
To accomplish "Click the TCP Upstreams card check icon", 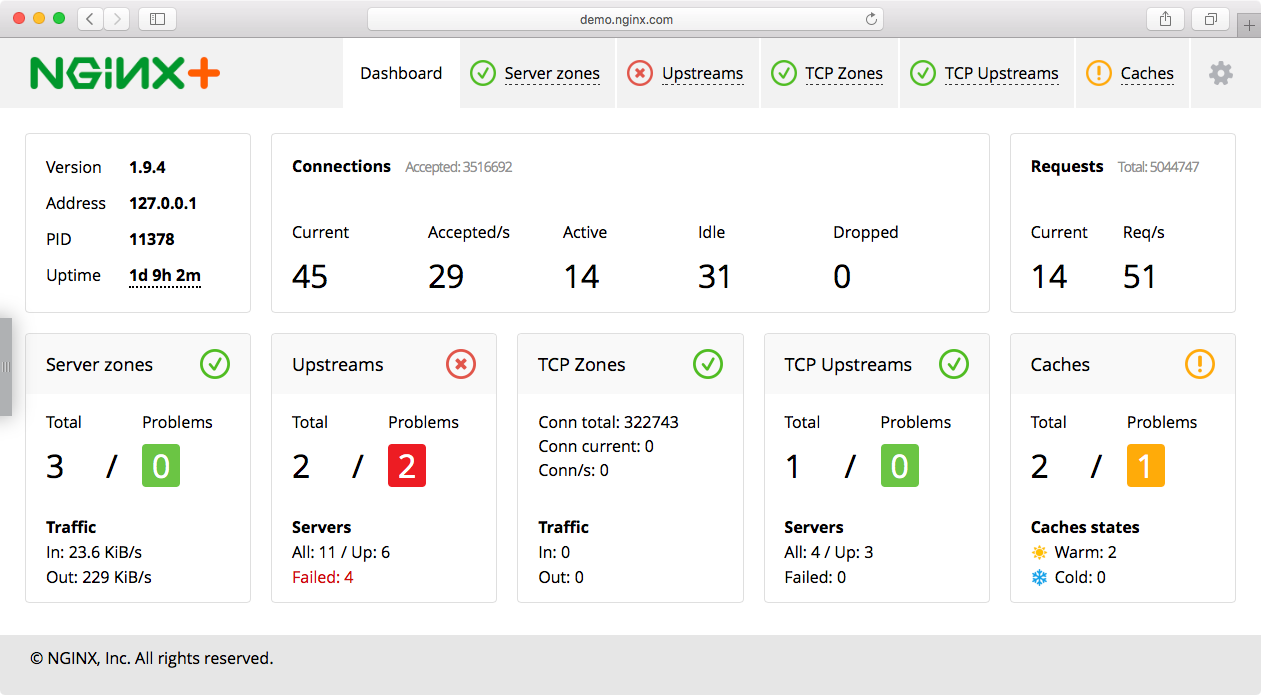I will tap(954, 364).
